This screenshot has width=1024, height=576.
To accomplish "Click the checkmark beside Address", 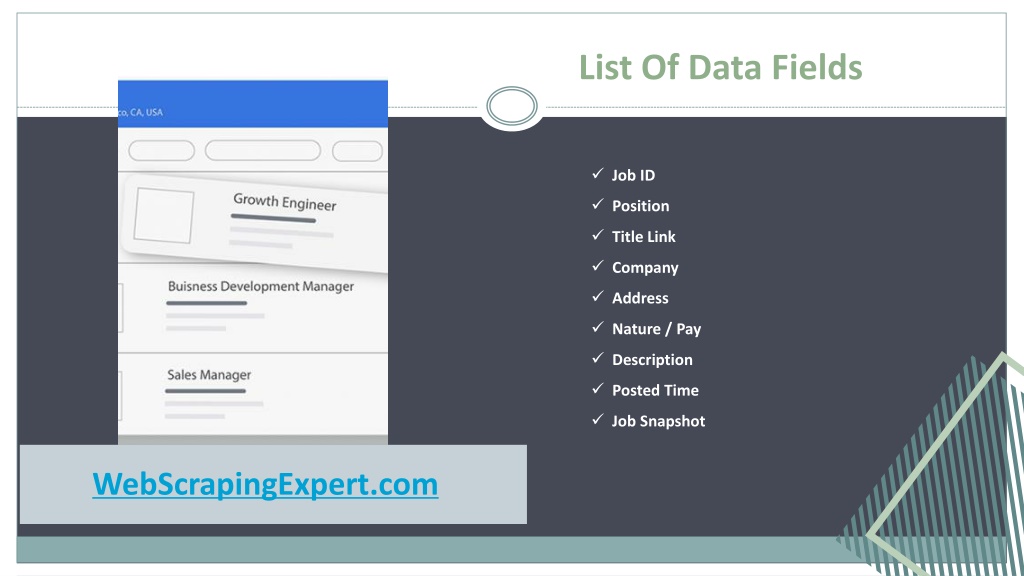I will point(598,296).
